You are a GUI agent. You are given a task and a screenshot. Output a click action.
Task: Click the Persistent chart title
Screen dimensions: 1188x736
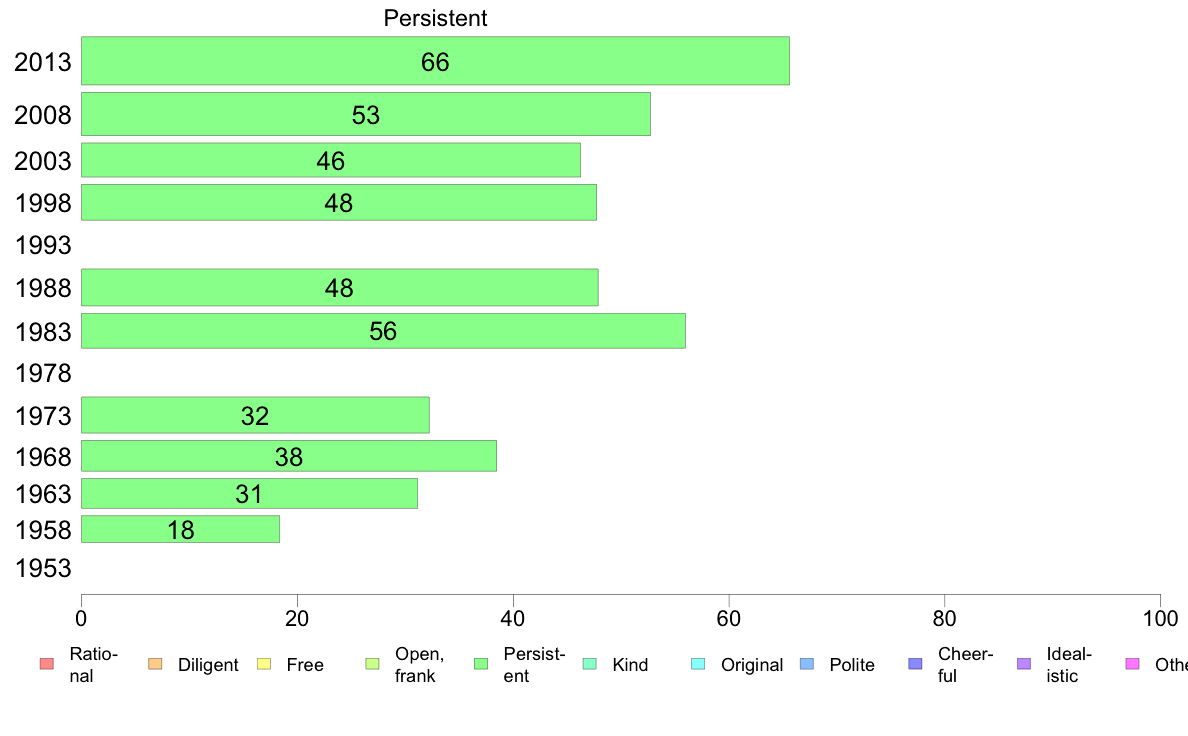[x=435, y=18]
